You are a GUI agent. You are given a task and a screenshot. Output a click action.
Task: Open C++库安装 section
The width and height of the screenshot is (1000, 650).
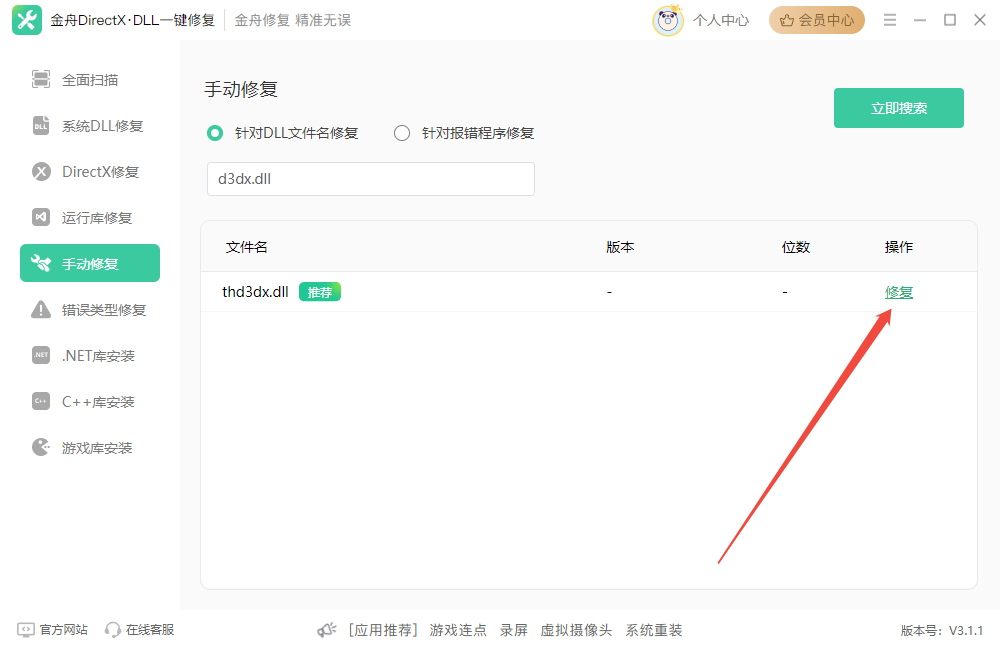90,401
